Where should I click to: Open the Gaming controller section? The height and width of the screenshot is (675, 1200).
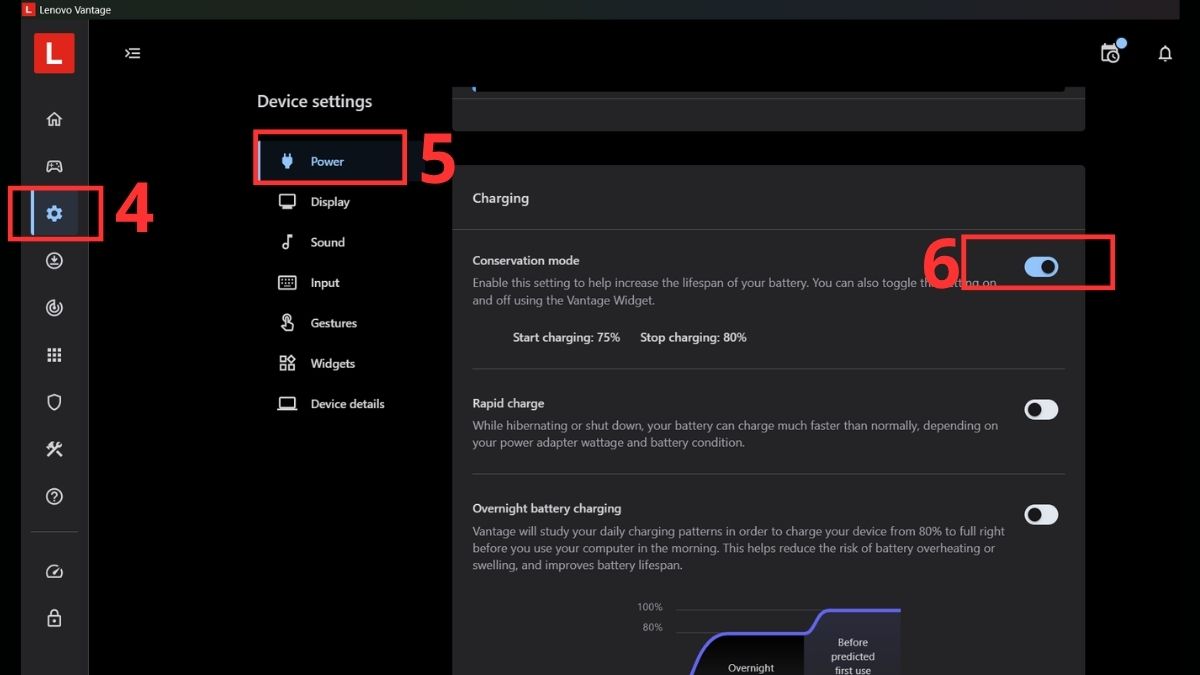[x=54, y=166]
